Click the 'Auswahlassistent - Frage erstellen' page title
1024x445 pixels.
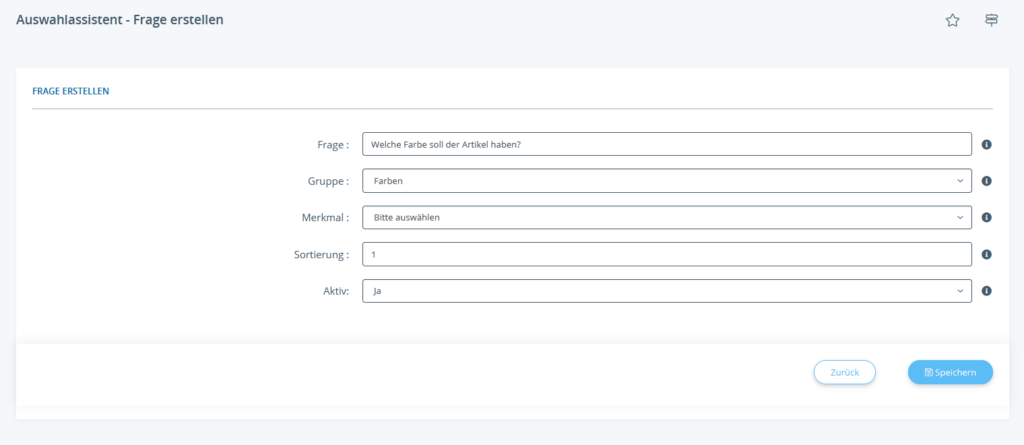120,19
